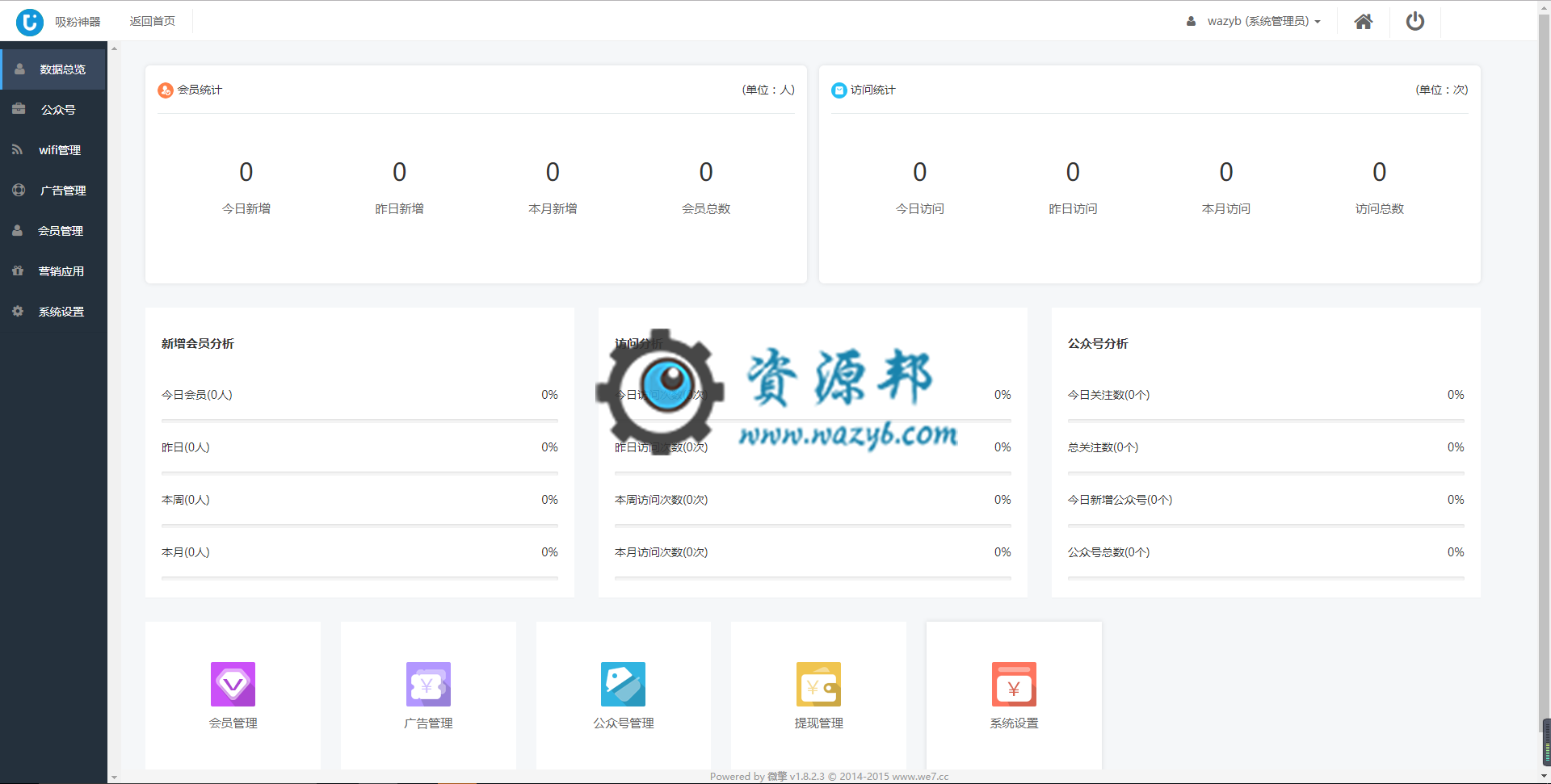1551x784 pixels.
Task: Click the 提现管理 shortcut card label
Action: point(819,723)
